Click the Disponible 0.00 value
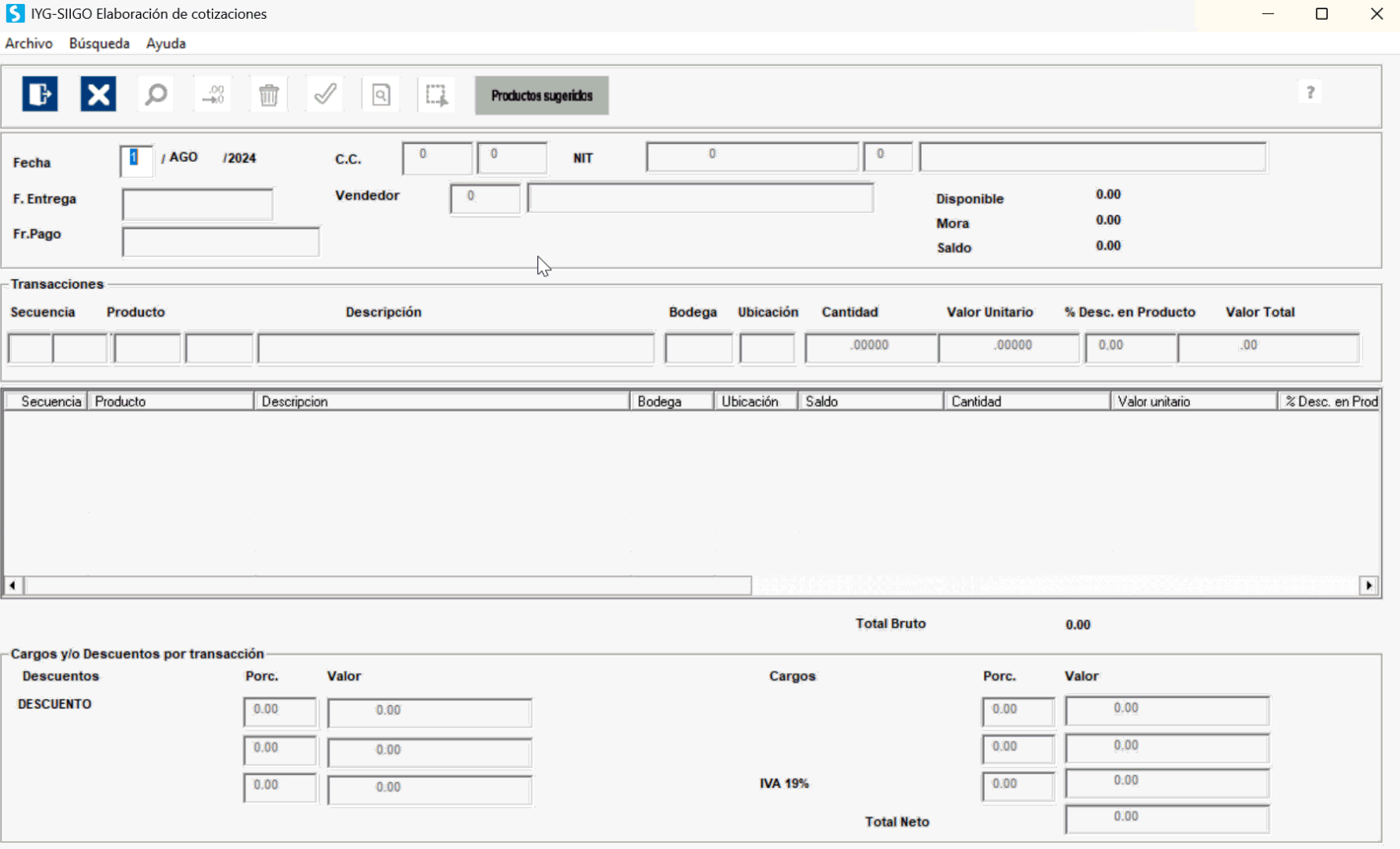Viewport: 1400px width, 849px height. point(1108,194)
